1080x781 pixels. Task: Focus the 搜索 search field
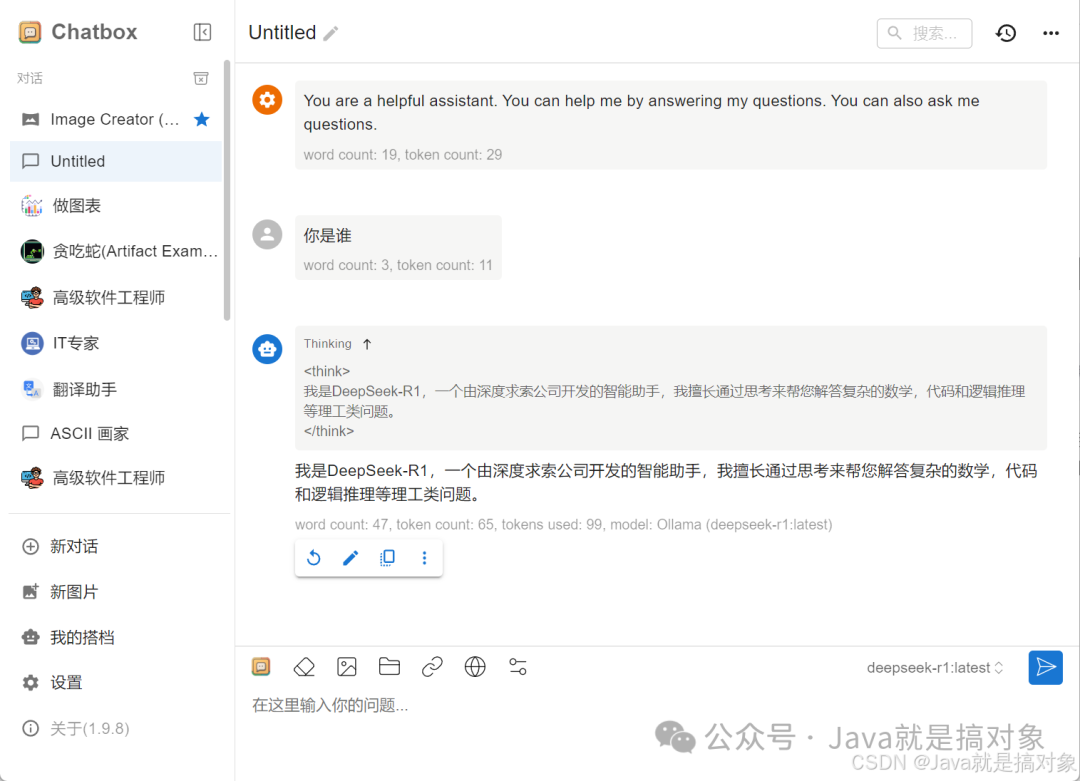point(924,33)
